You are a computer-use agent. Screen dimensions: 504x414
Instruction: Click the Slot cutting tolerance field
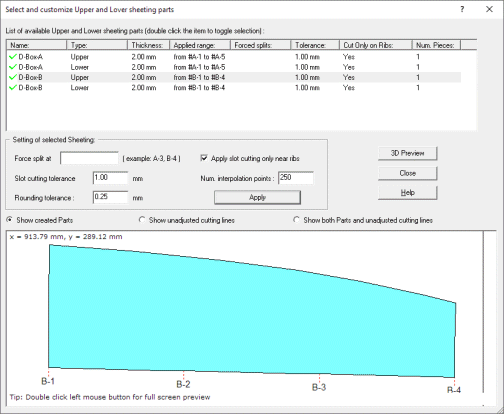110,178
